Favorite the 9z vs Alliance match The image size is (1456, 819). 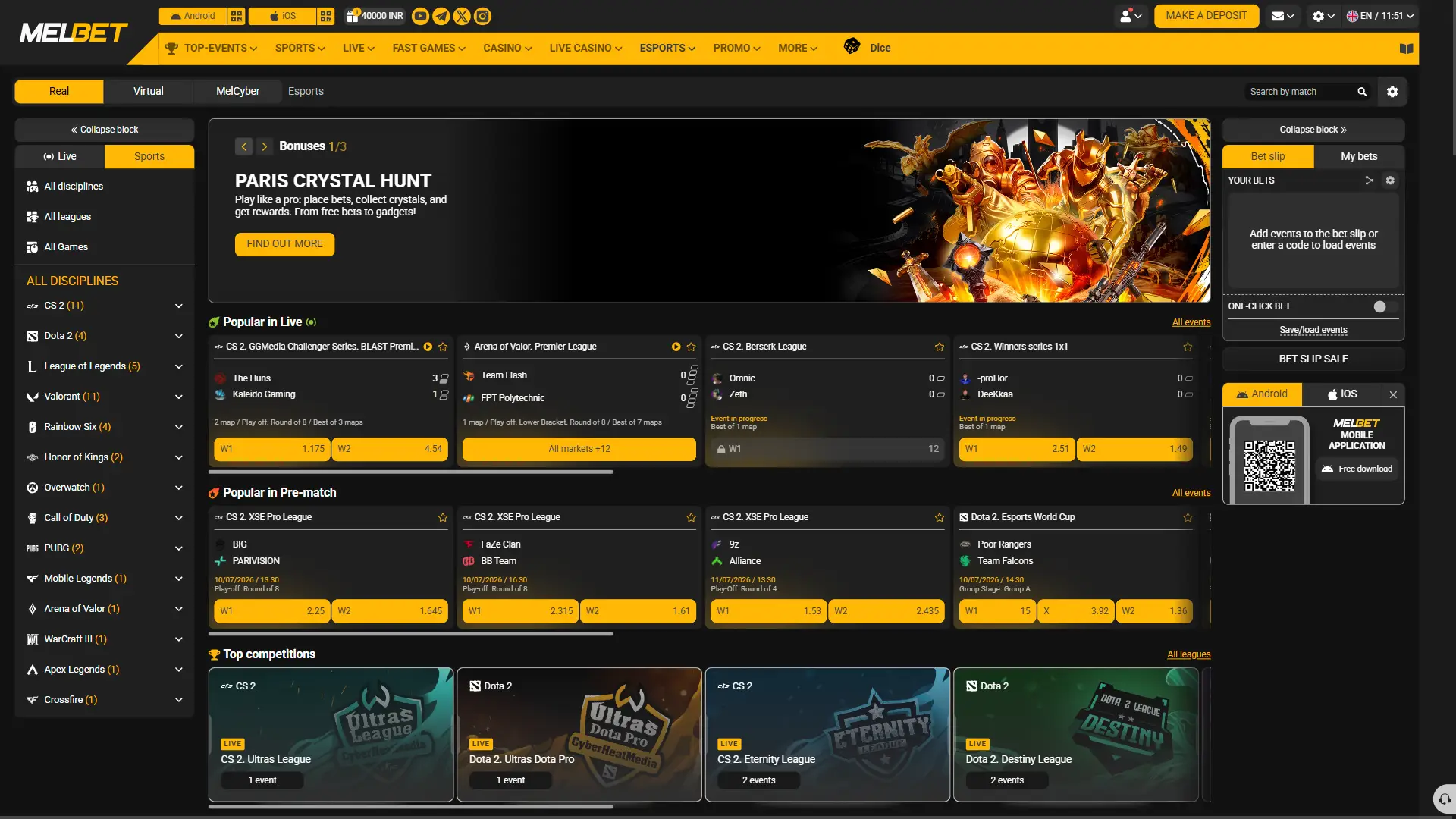coord(940,517)
